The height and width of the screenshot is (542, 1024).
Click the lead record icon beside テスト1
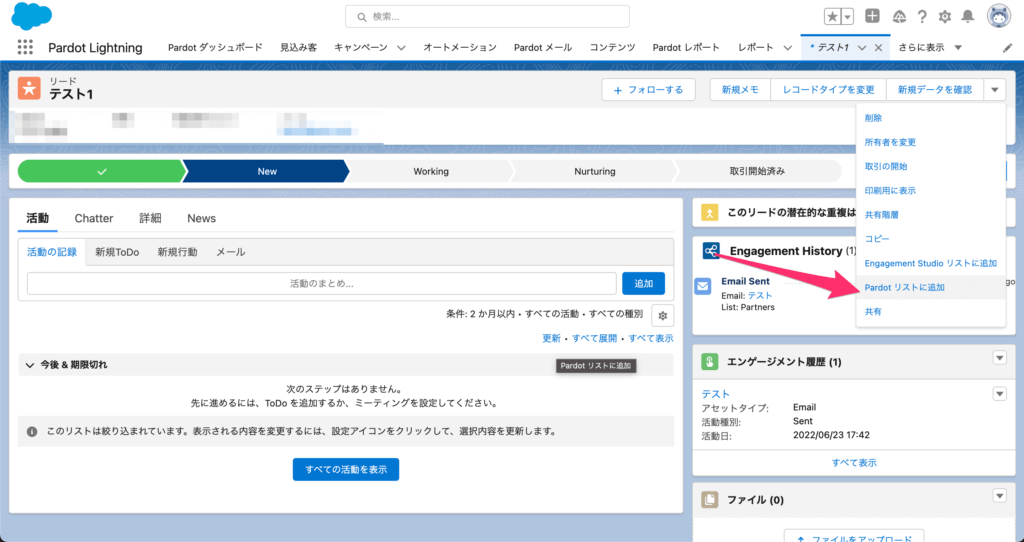click(x=29, y=88)
